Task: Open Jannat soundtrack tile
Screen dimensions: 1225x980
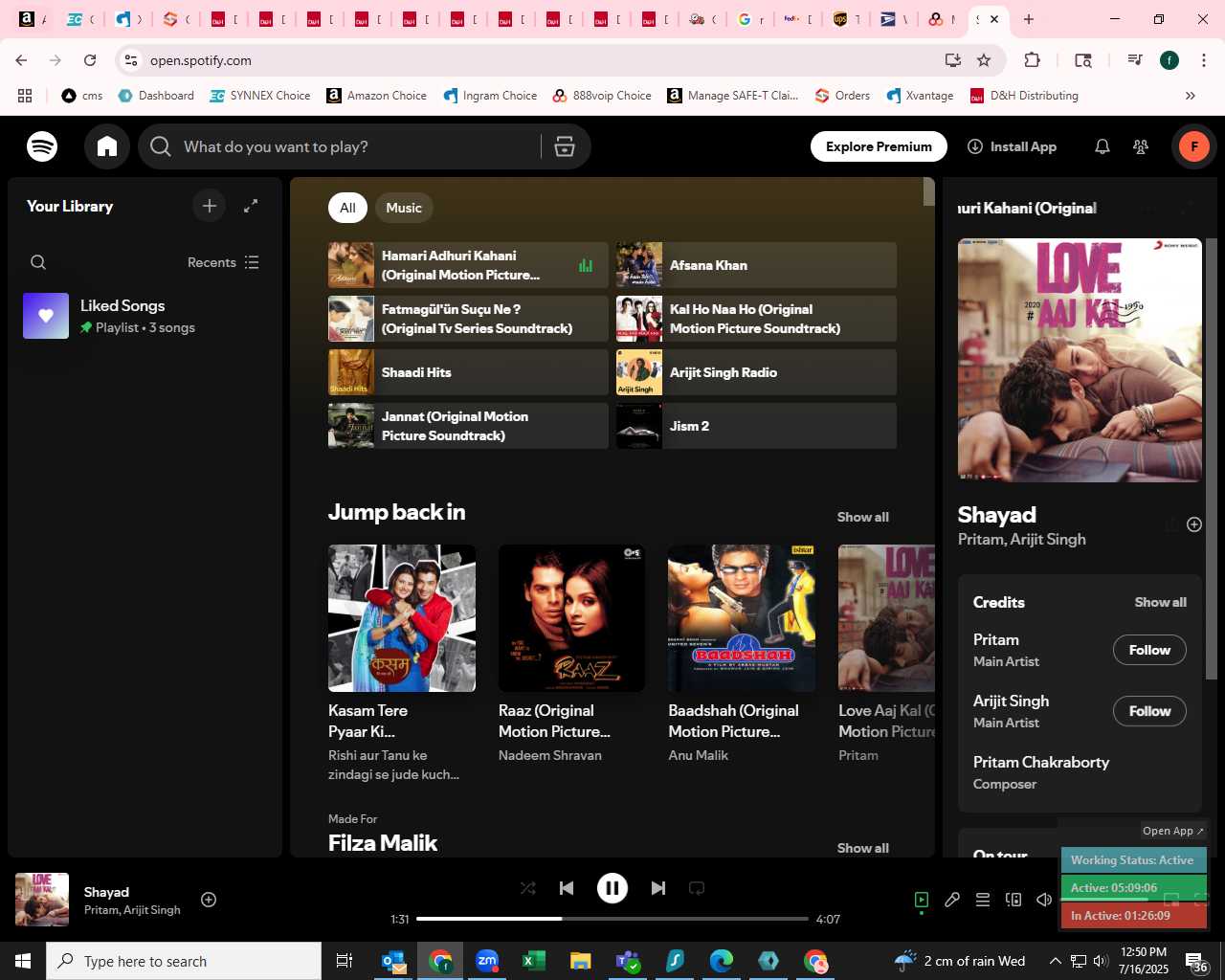Action: 468,426
